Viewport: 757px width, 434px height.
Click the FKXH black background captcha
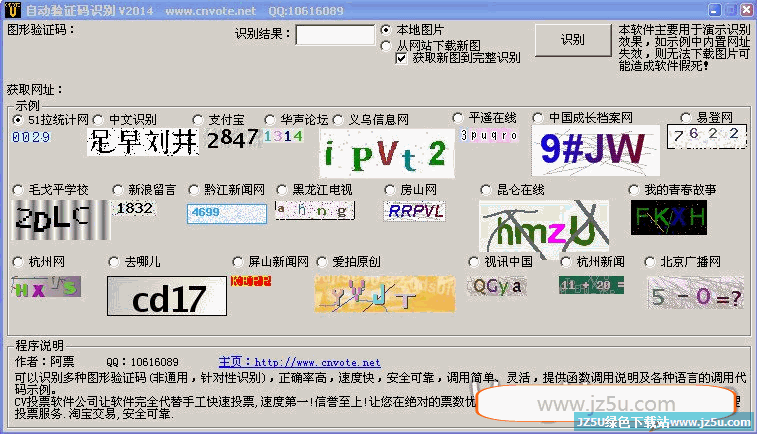point(669,218)
